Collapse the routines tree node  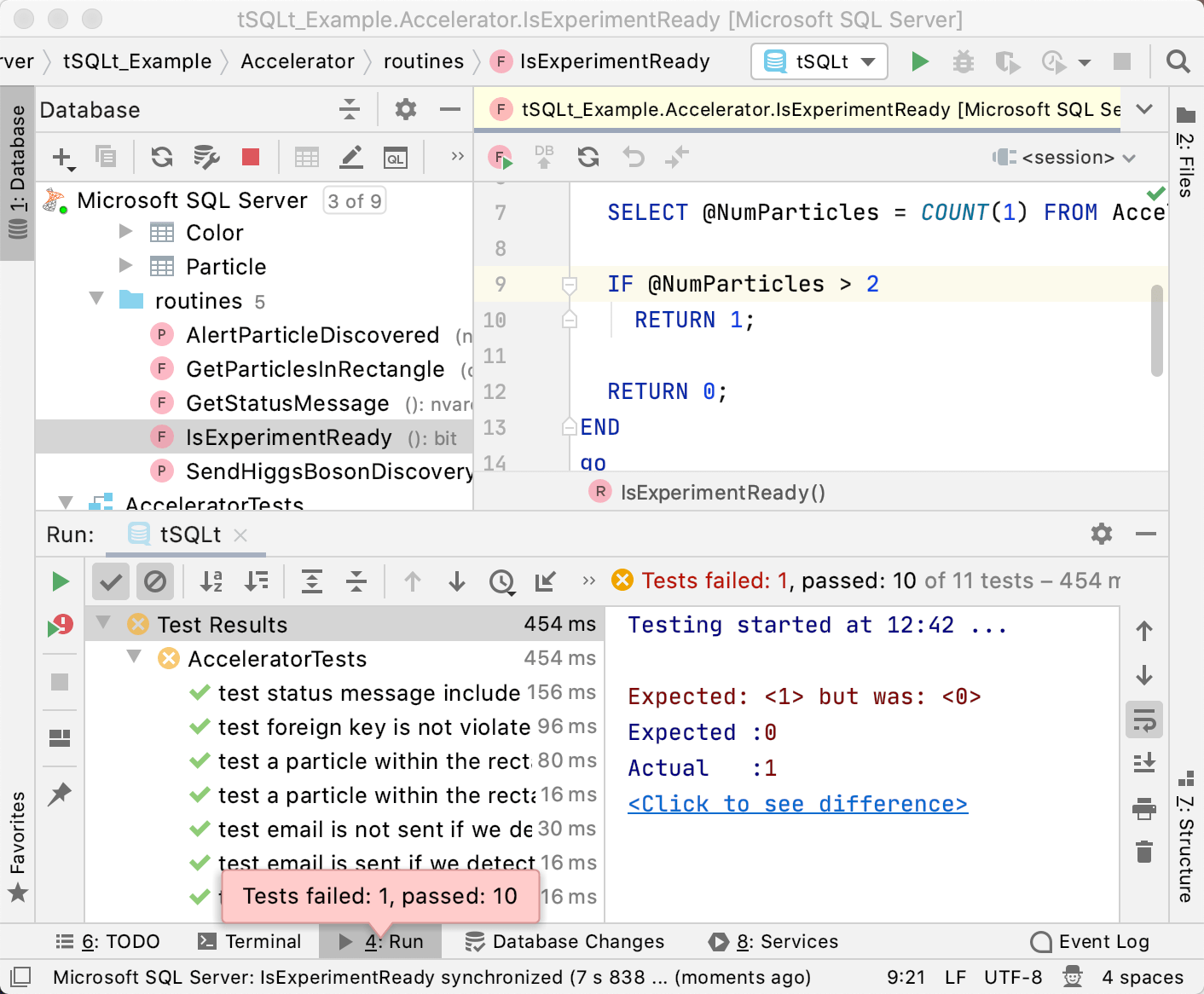pyautogui.click(x=96, y=300)
